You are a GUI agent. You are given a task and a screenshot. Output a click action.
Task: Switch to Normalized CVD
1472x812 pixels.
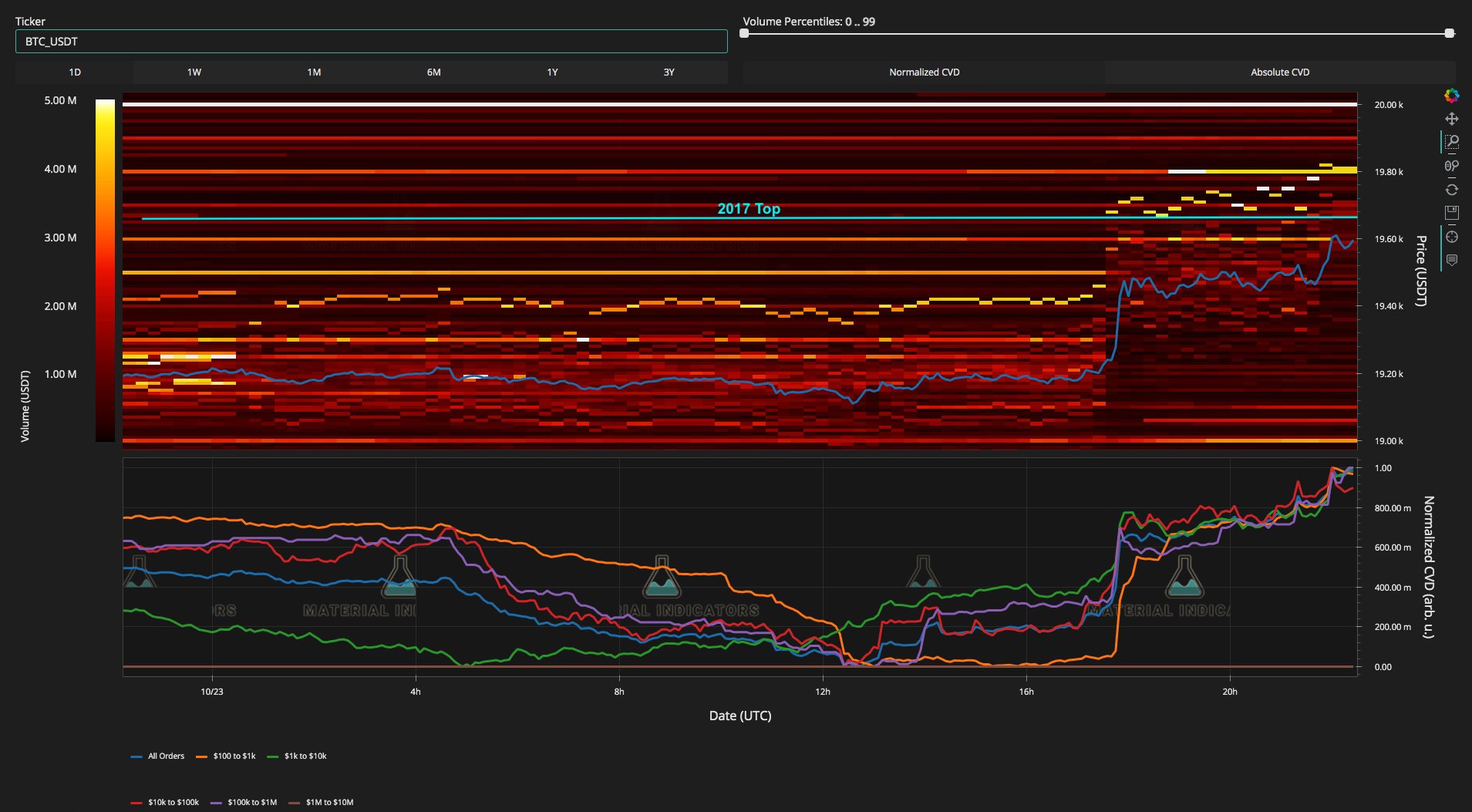click(x=924, y=72)
